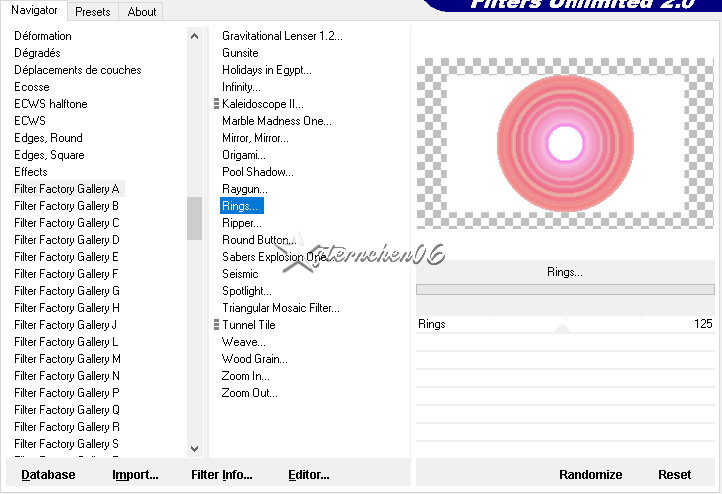Choose the Kaleidoscope II... filter

(263, 104)
